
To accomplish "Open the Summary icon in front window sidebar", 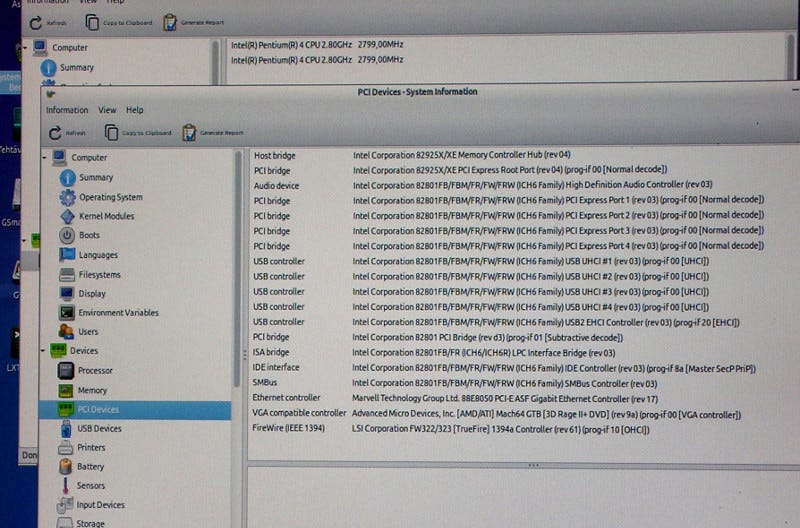I will click(67, 178).
